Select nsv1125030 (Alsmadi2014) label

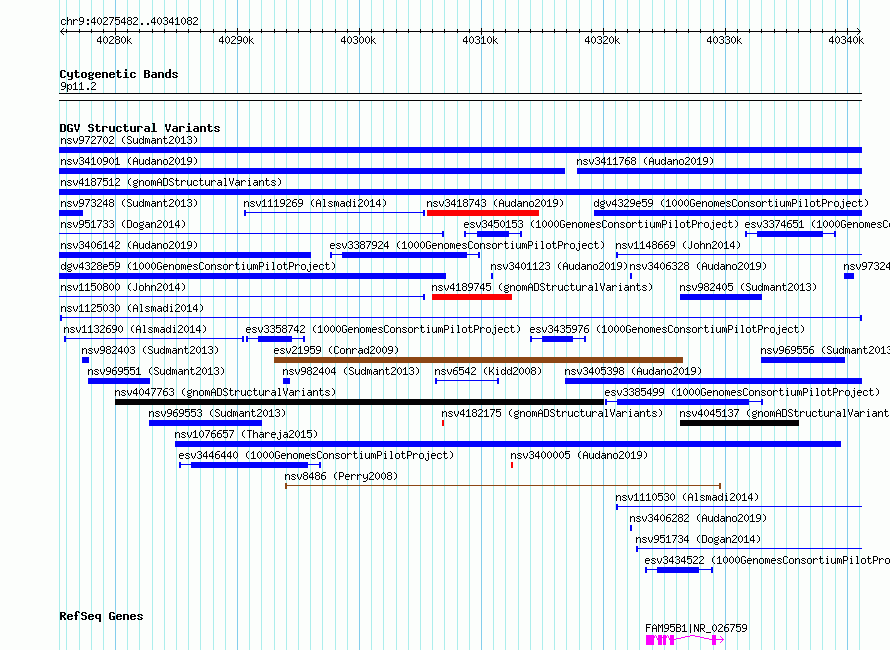click(x=132, y=308)
